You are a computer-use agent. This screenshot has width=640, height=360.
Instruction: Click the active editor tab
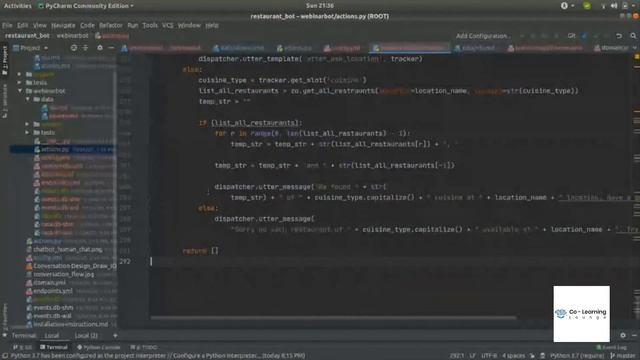pos(410,48)
